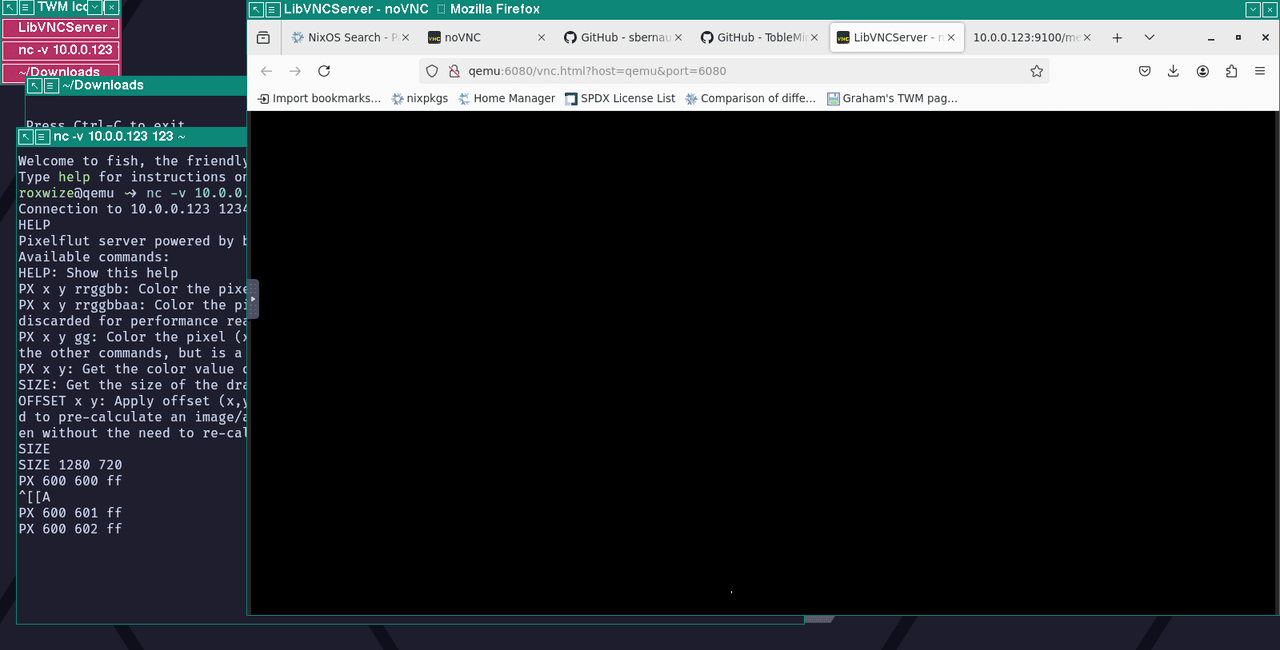This screenshot has width=1280, height=650.
Task: Reload the current noVNC page
Action: click(x=324, y=71)
